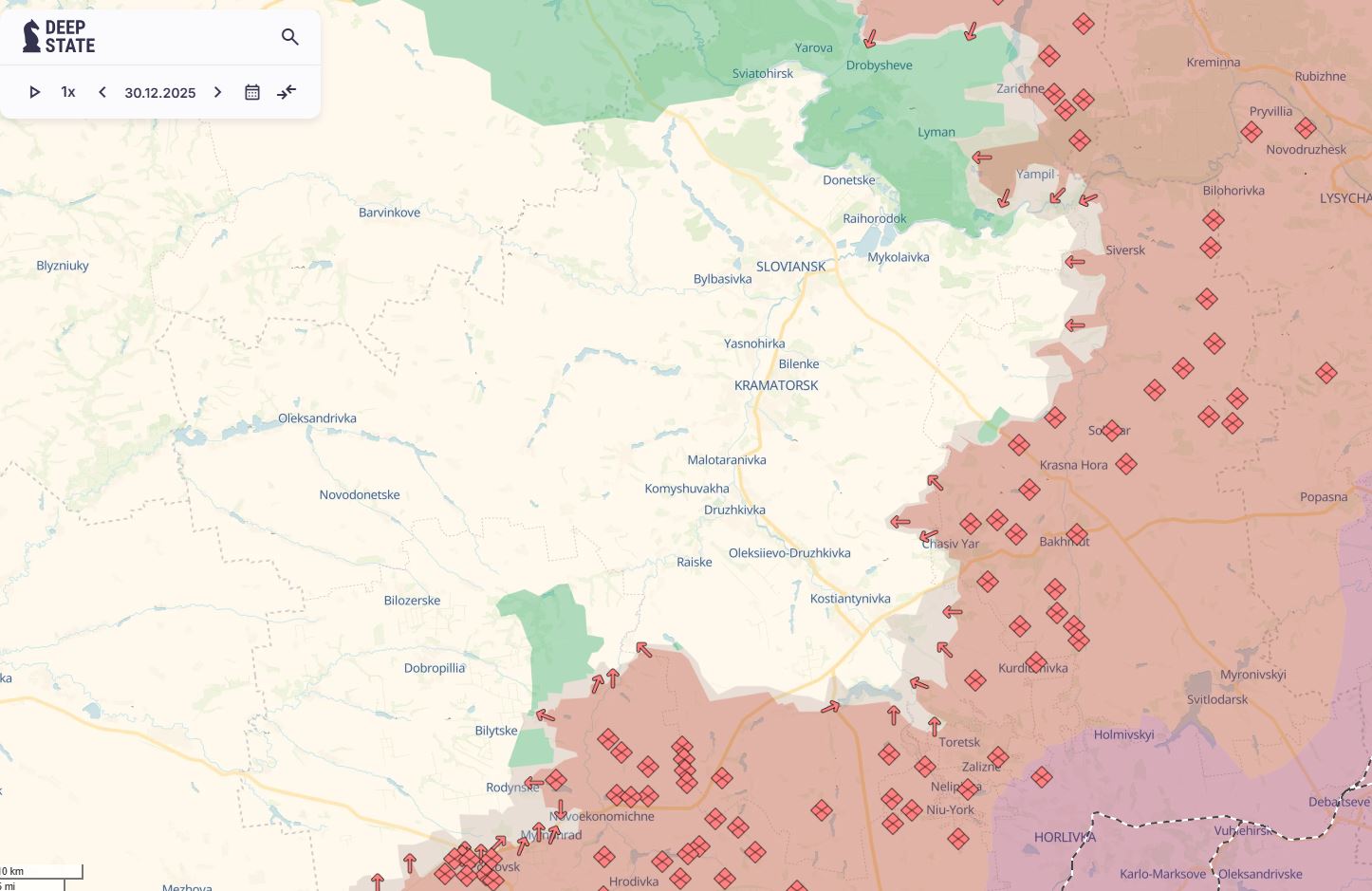Select the unit marker on Soledar label

tap(1112, 431)
